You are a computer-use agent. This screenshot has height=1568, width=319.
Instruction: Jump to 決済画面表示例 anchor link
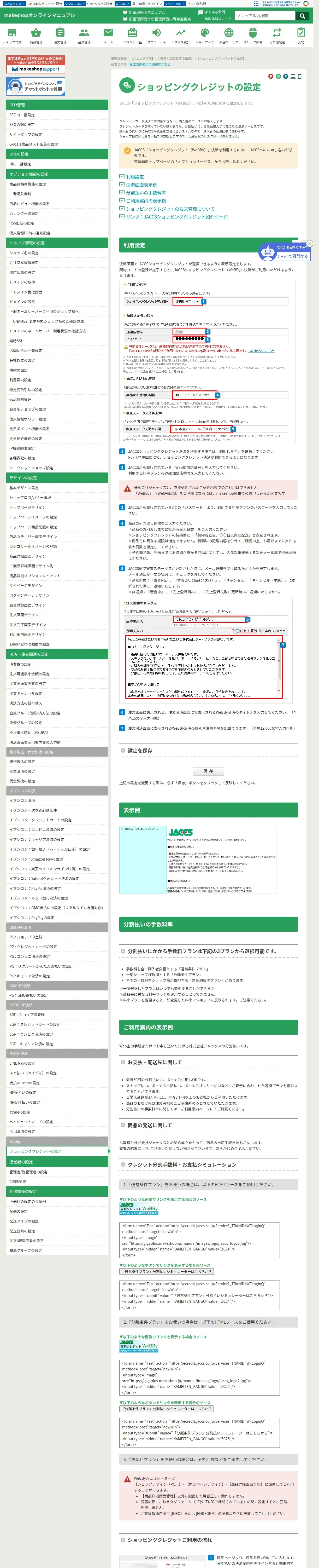(141, 185)
